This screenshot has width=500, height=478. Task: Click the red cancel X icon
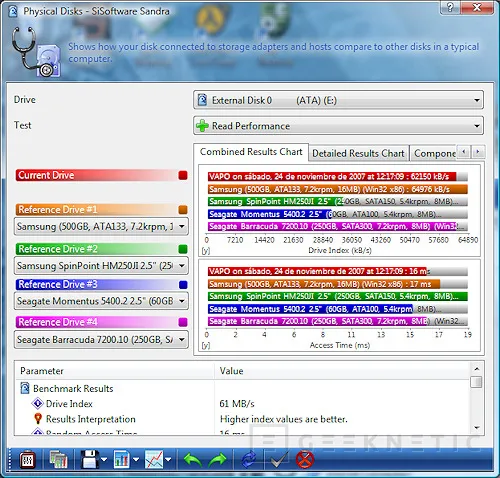pyautogui.click(x=305, y=460)
